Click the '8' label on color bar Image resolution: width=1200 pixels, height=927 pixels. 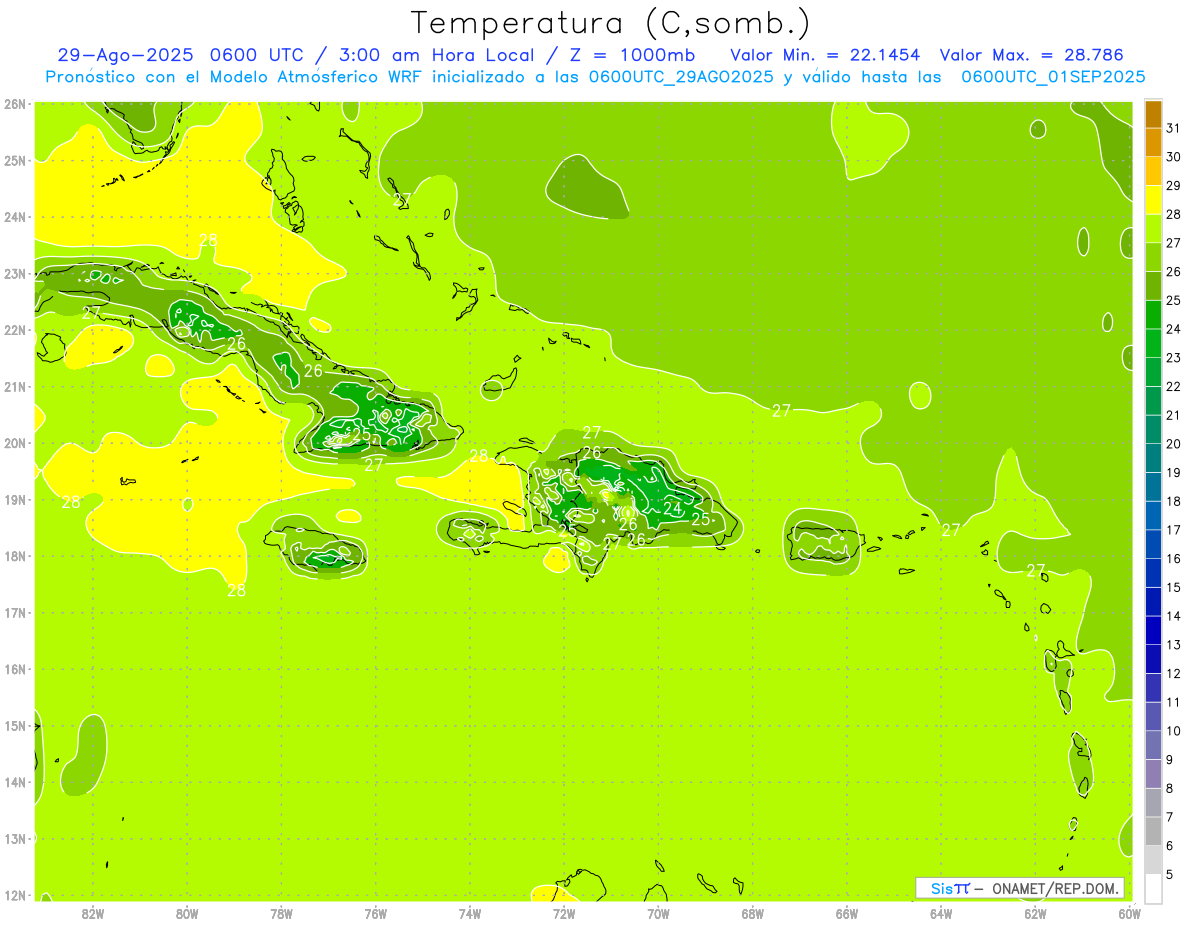click(1171, 788)
